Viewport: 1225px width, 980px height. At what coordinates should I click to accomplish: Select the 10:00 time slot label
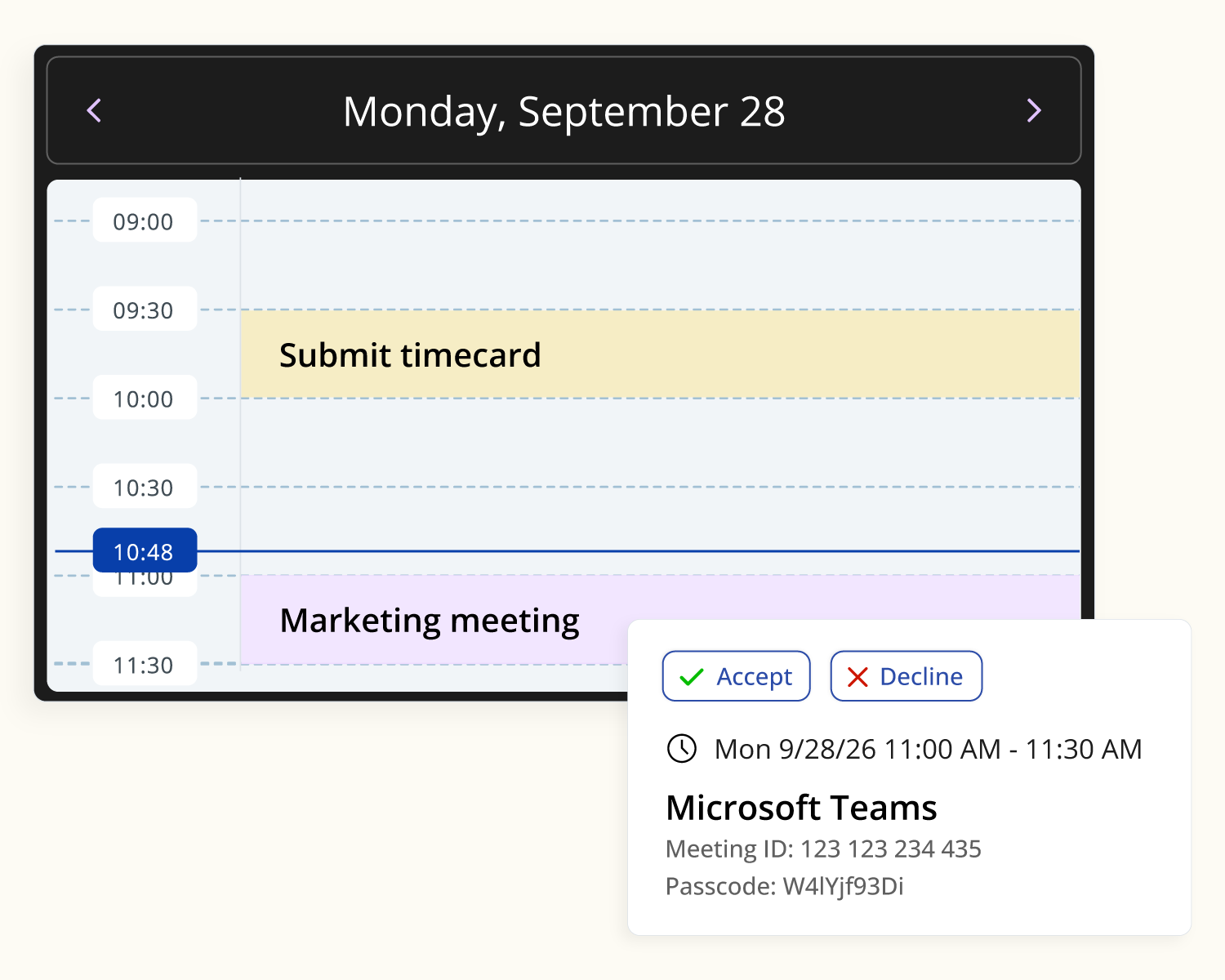(145, 399)
